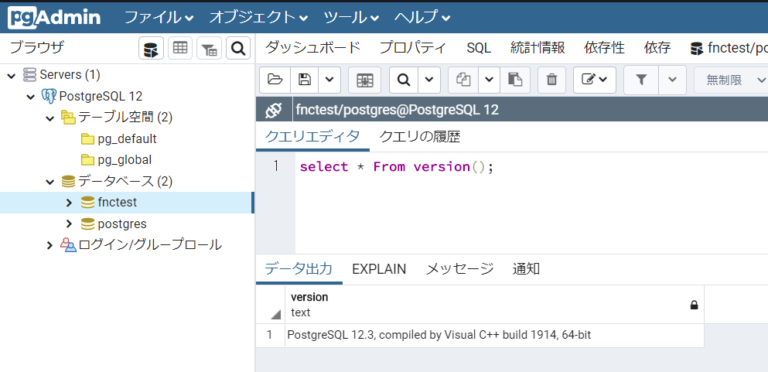Click the View Data table icon in browser
Image resolution: width=768 pixels, height=372 pixels.
[x=180, y=48]
